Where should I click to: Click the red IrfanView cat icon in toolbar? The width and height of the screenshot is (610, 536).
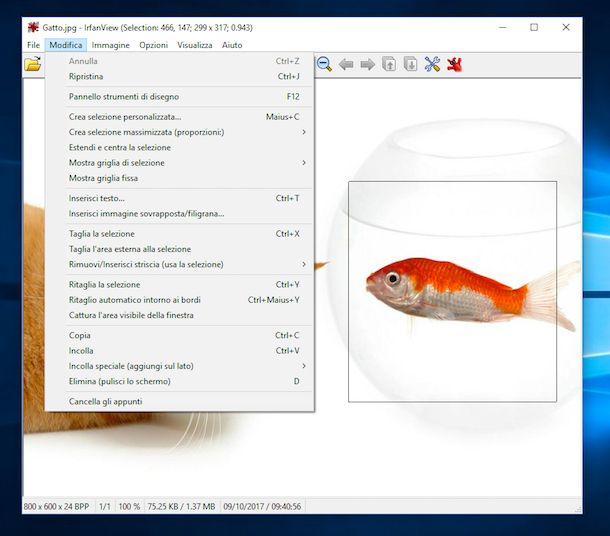pyautogui.click(x=454, y=64)
